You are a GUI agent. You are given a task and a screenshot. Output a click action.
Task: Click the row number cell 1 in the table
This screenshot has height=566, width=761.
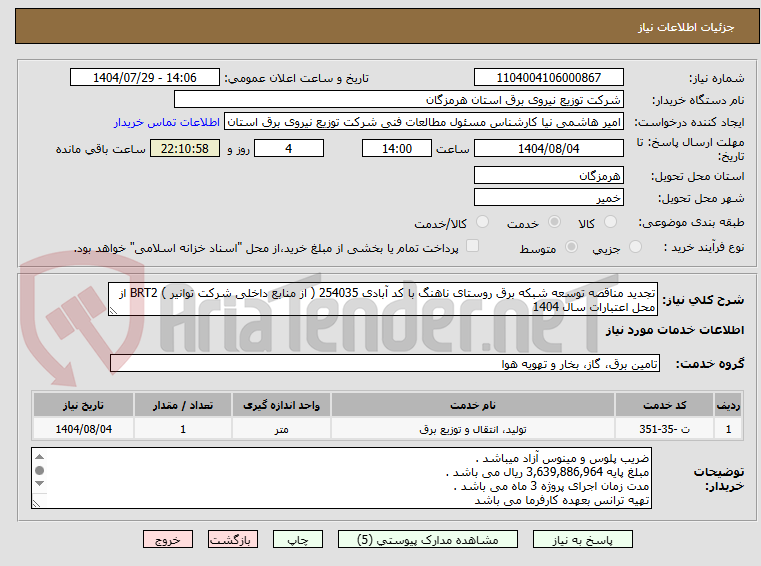[x=728, y=429]
